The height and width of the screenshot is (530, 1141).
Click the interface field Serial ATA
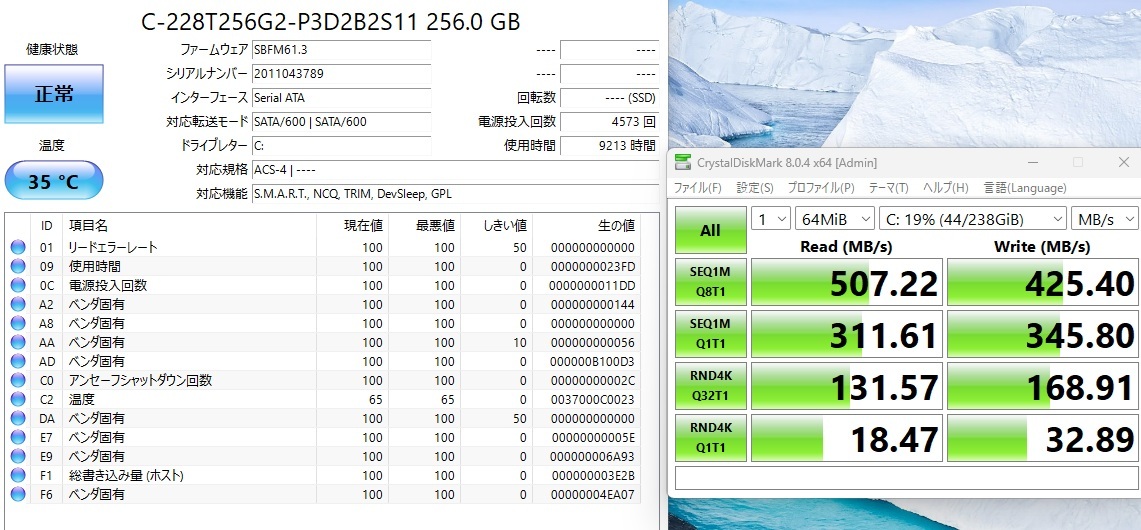341,98
